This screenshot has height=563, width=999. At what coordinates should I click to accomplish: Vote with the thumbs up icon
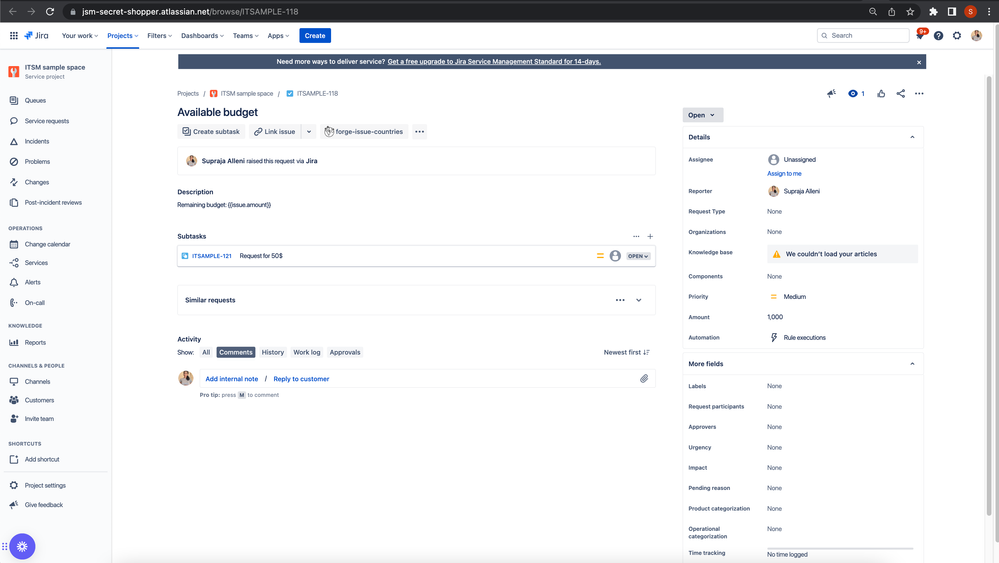click(881, 94)
